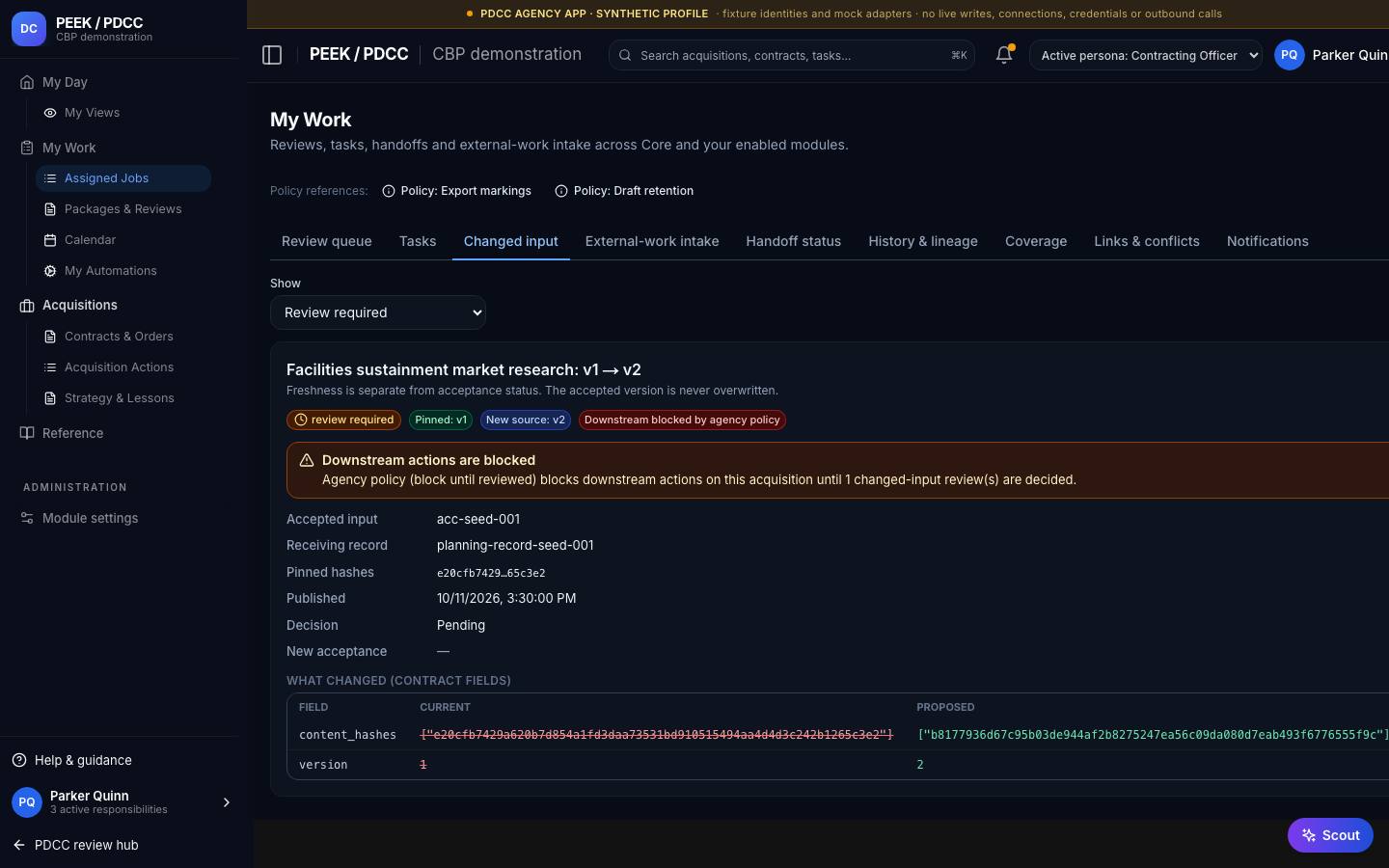Open the notifications bell
This screenshot has height=868, width=1389.
point(1004,55)
